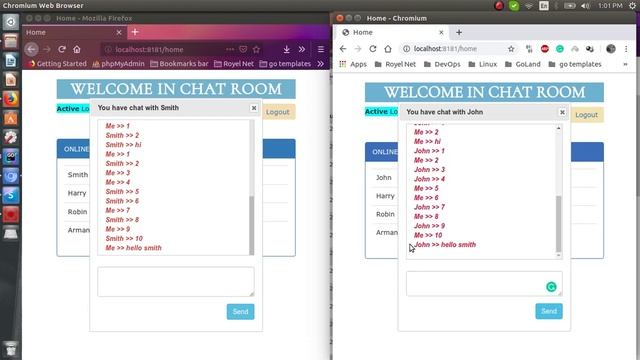Click scroll up arrow in John chat

coord(559,128)
